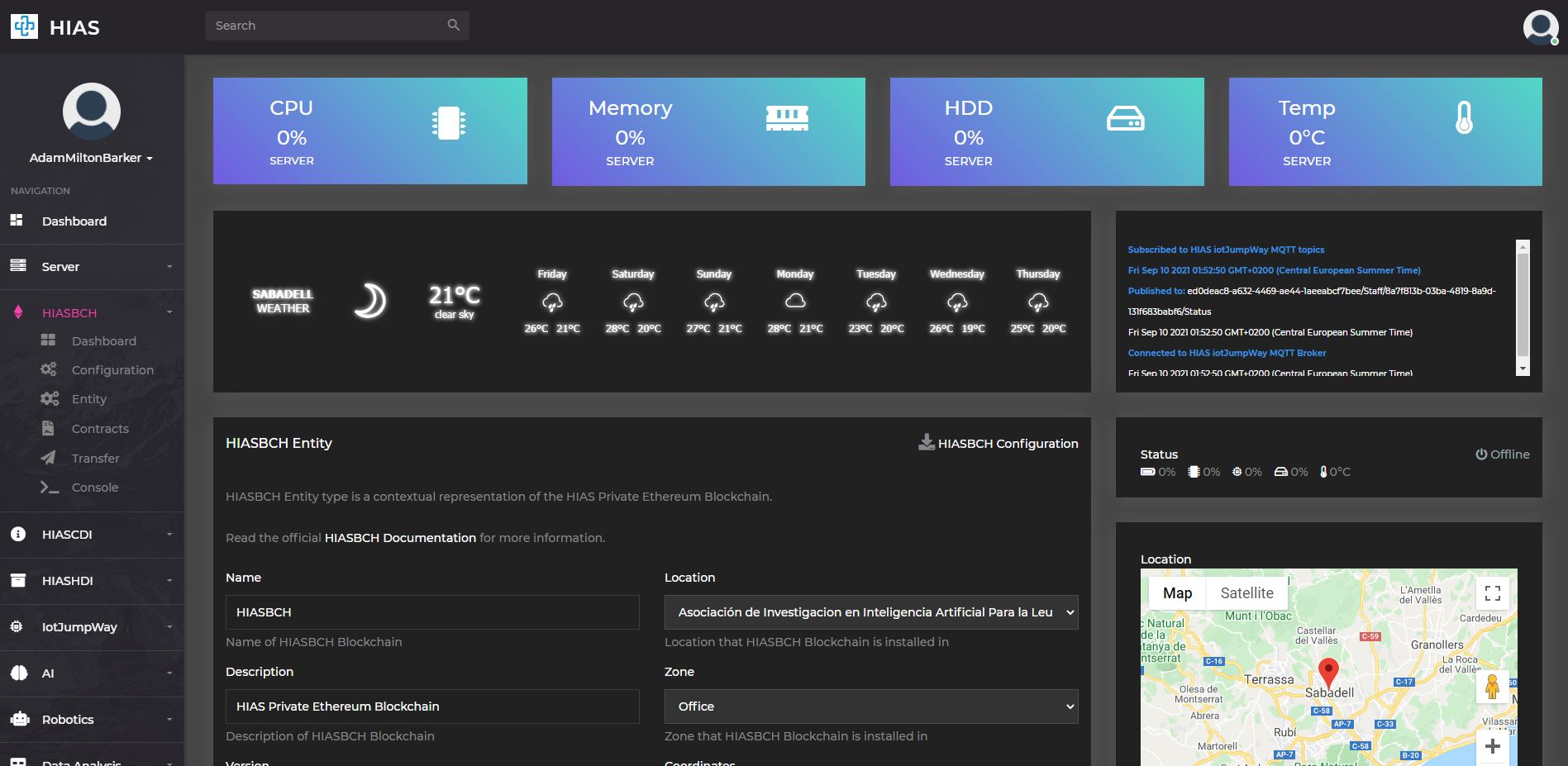Collapse the HIASBCH menu chevron

point(169,312)
